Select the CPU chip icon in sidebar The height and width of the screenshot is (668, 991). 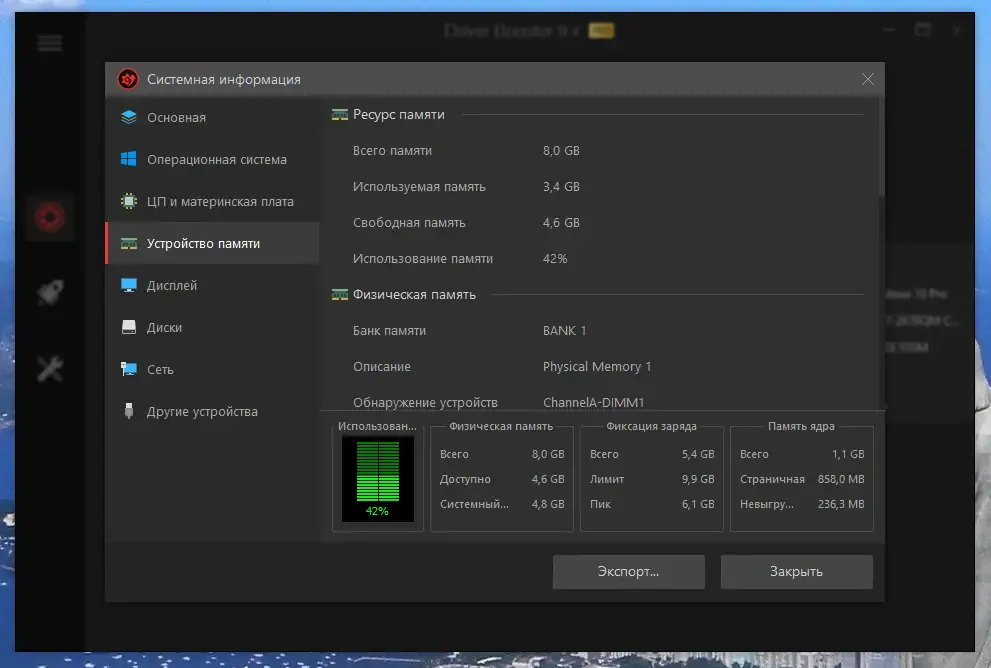[x=129, y=201]
